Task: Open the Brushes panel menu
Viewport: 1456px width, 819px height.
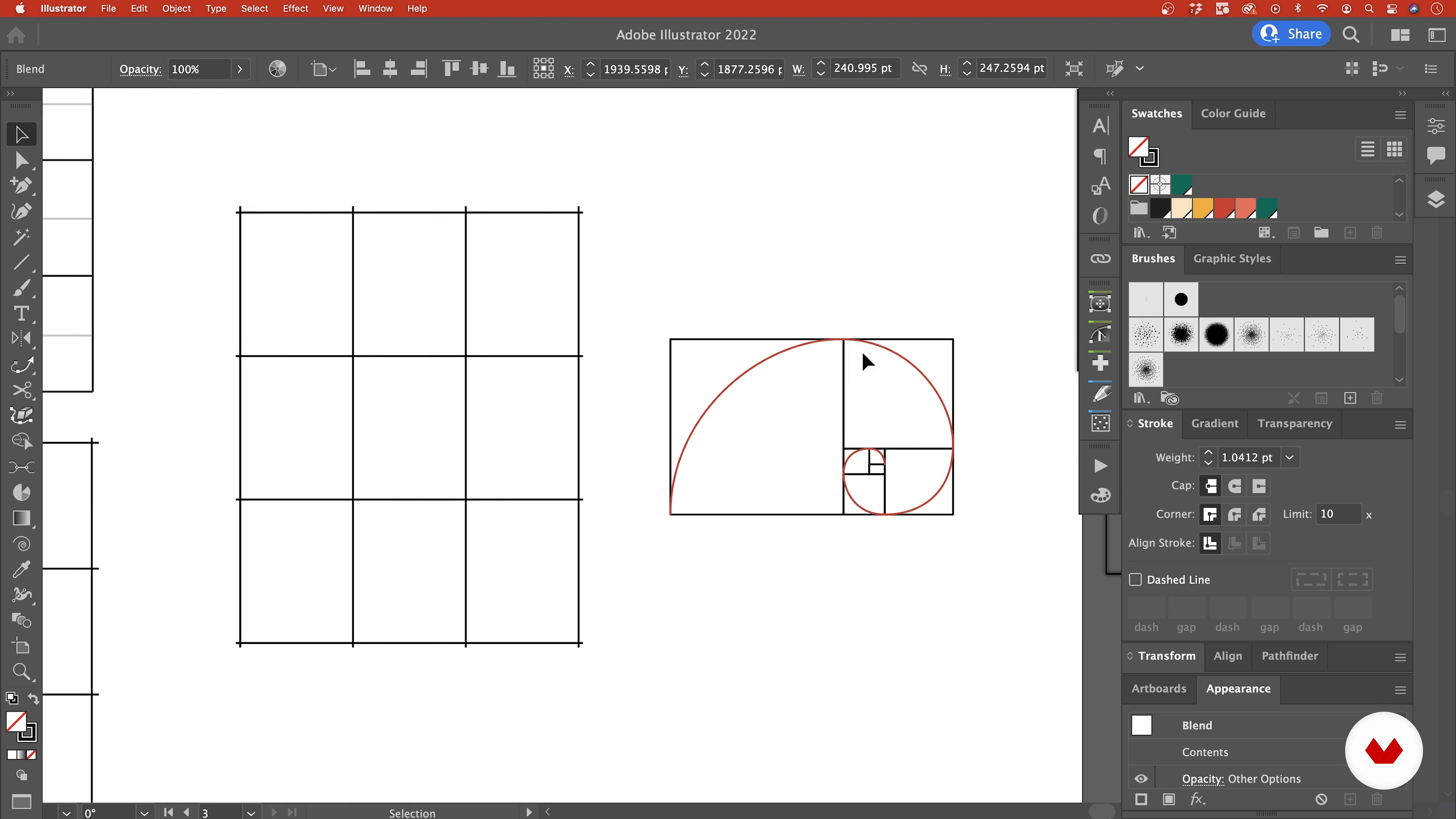Action: pos(1400,260)
